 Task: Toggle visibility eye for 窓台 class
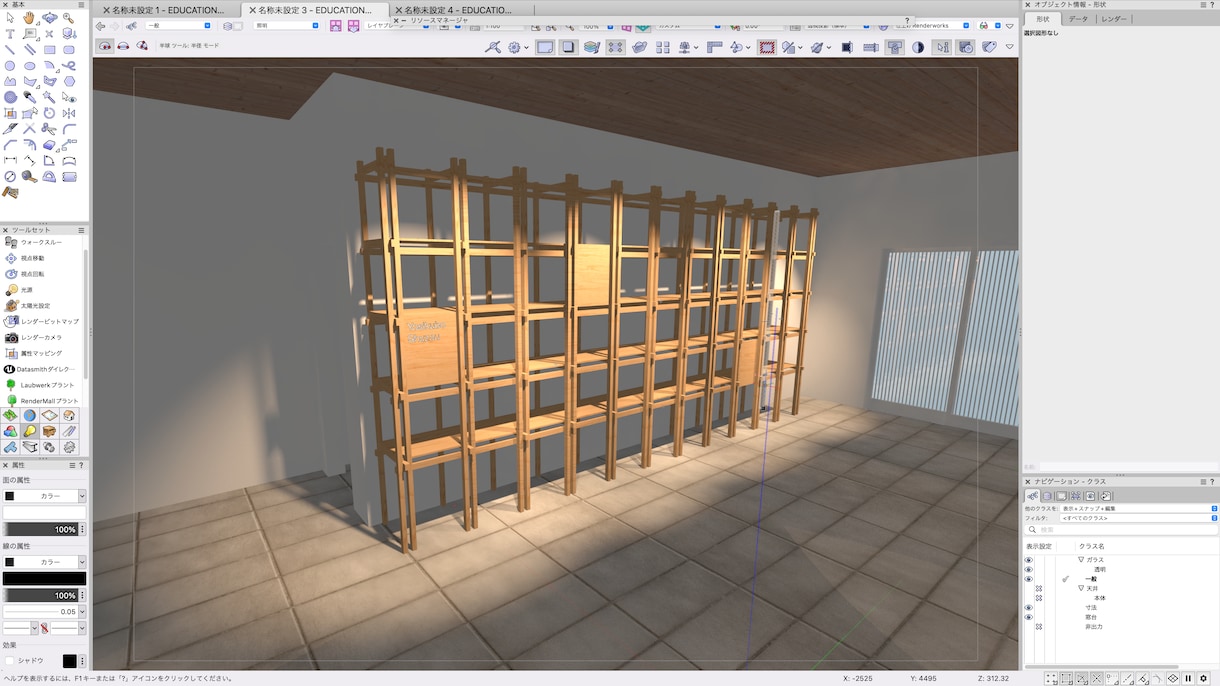pyautogui.click(x=1028, y=617)
